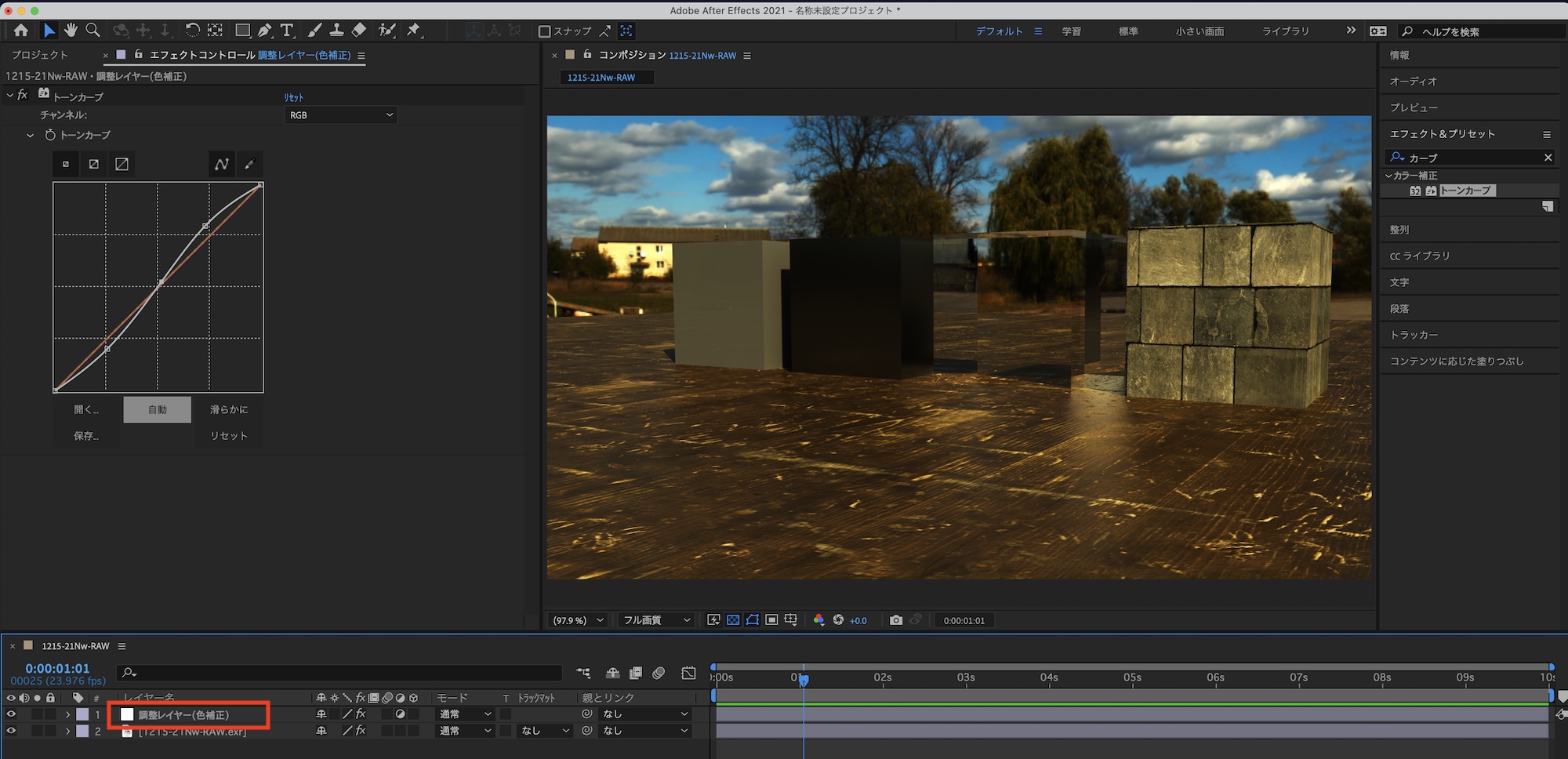1568x759 pixels.
Task: Open the プロジェクト panel tab
Action: 40,55
